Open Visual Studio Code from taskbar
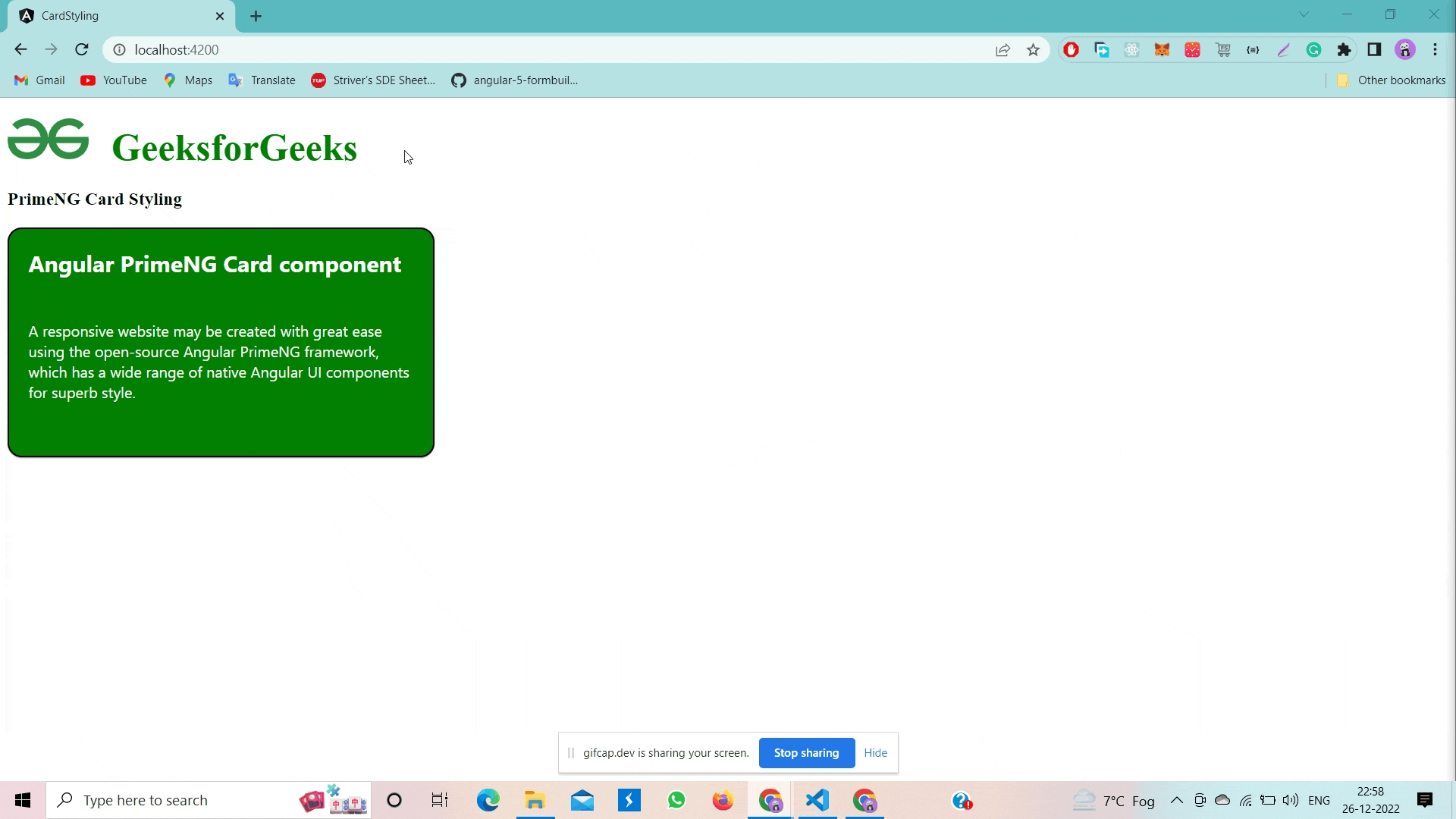 (x=817, y=800)
